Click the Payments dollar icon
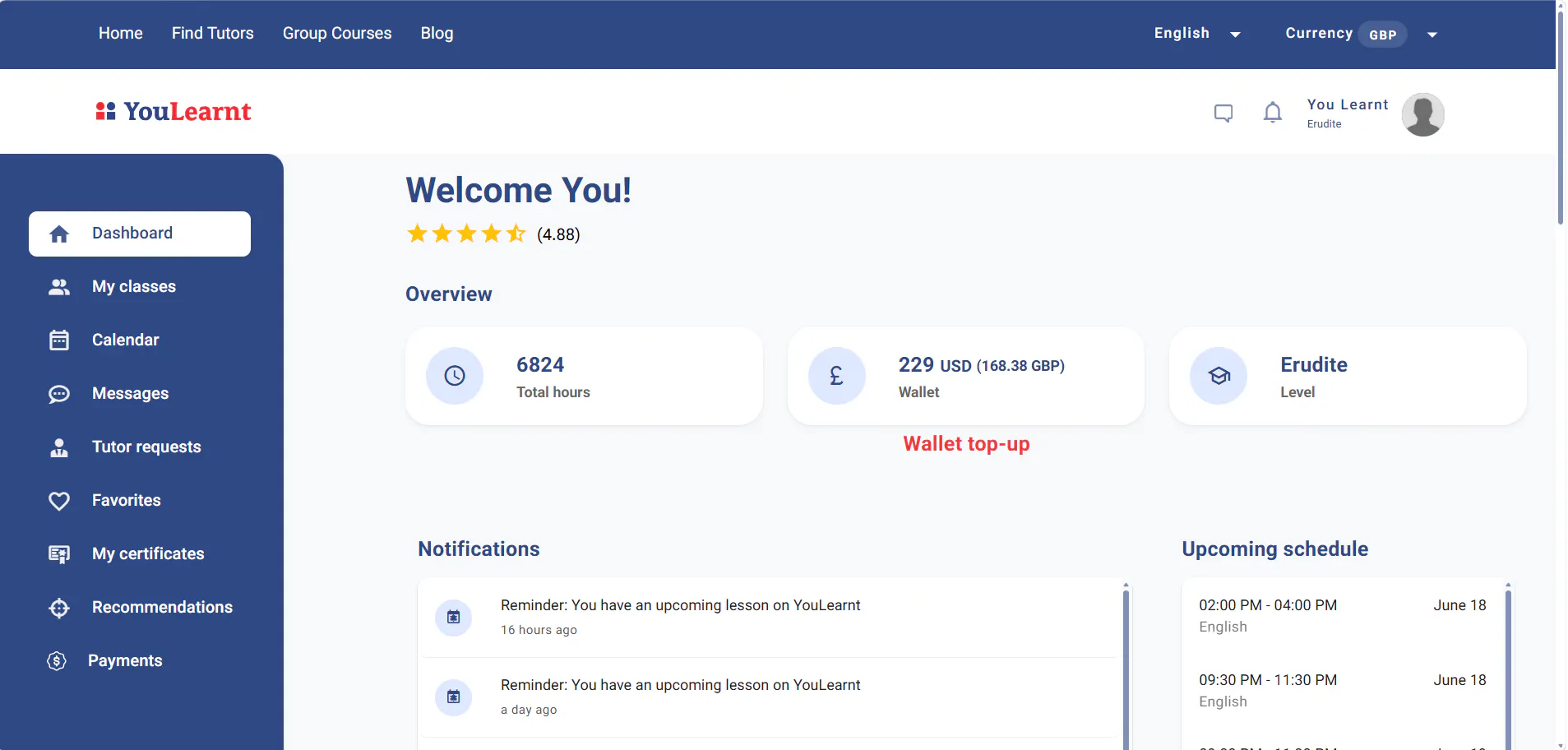This screenshot has width=1568, height=750. (x=57, y=661)
